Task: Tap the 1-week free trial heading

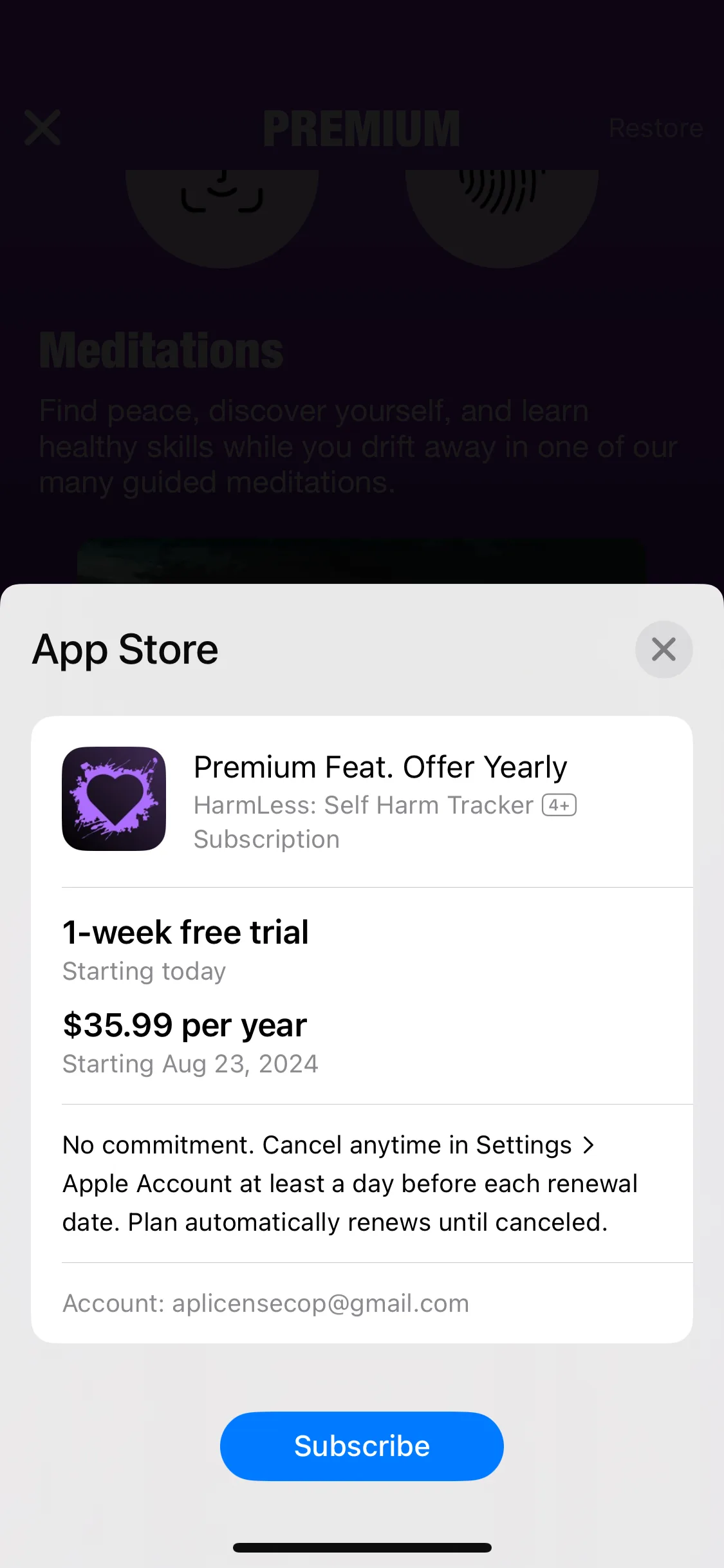Action: coord(185,932)
